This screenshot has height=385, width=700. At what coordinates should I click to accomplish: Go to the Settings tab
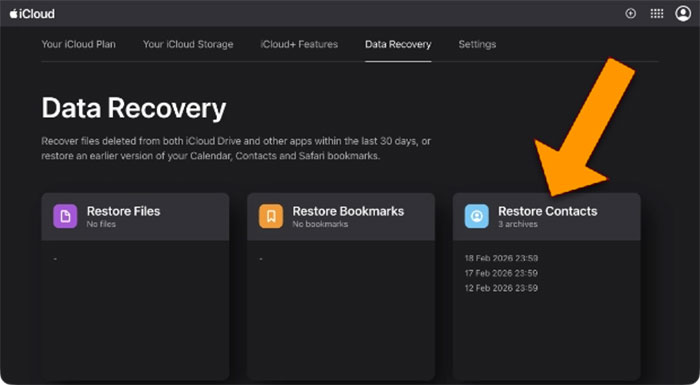pos(477,44)
